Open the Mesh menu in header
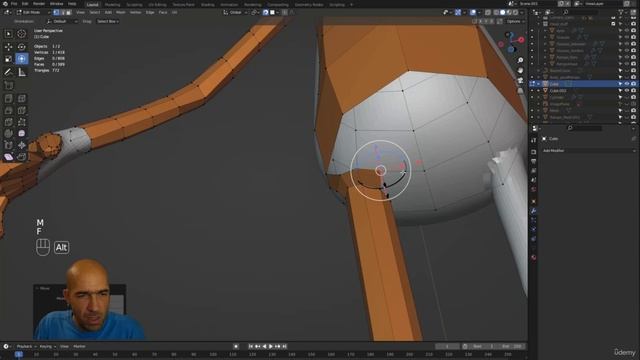Viewport: 640px width, 360px height. pos(121,13)
